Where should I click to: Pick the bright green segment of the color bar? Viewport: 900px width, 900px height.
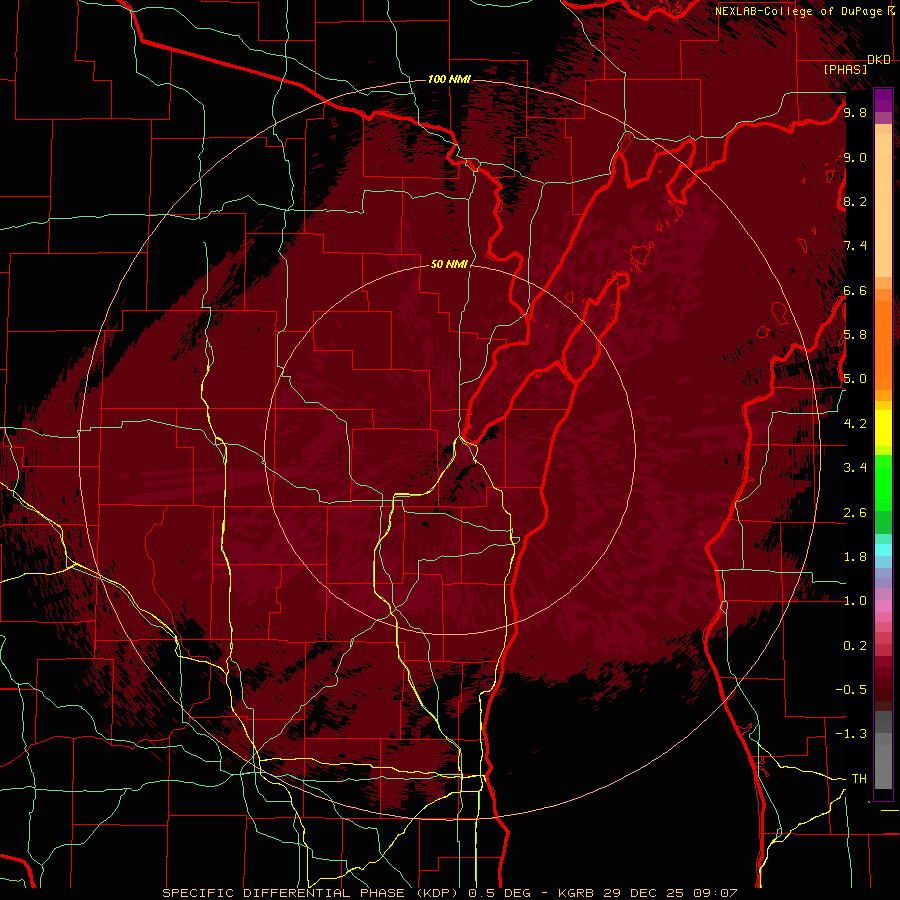point(883,485)
